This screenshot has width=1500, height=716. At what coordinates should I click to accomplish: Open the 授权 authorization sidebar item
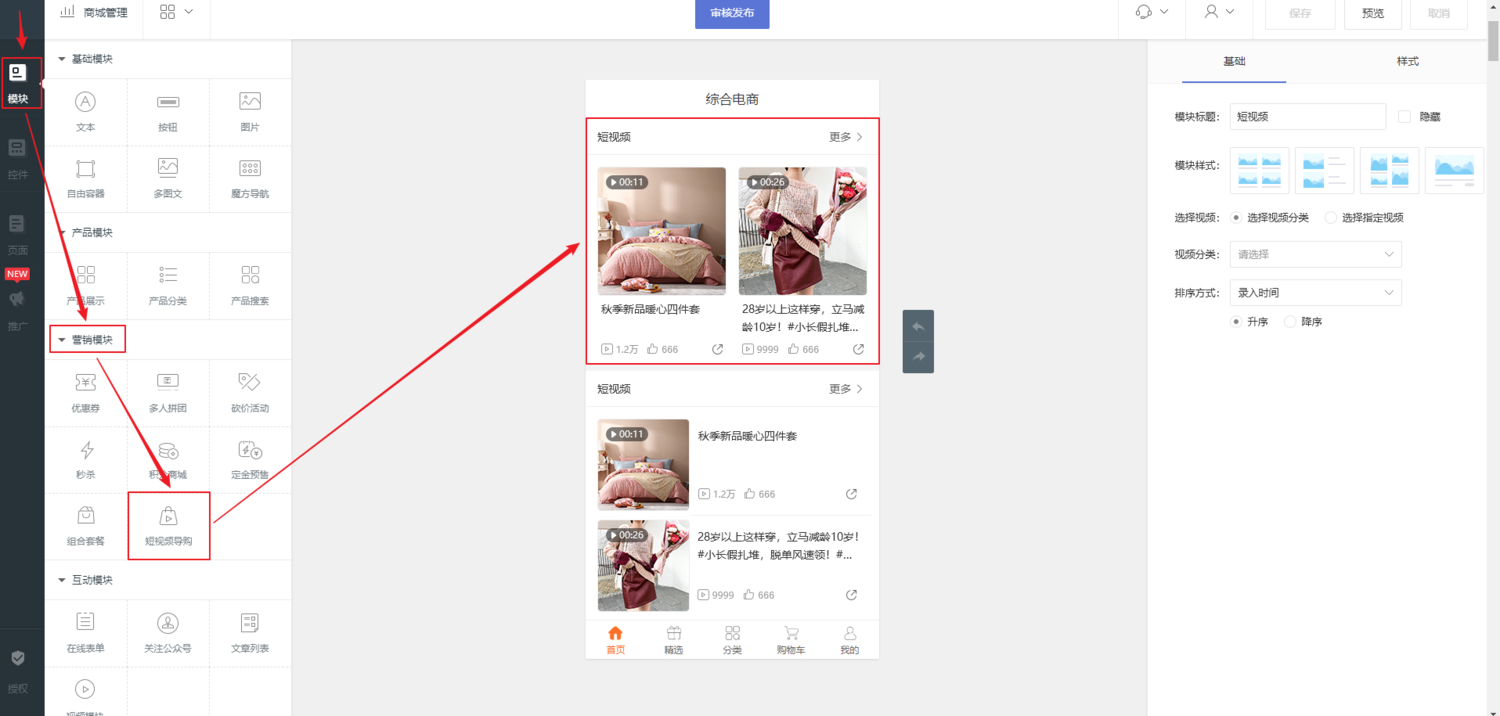click(18, 670)
